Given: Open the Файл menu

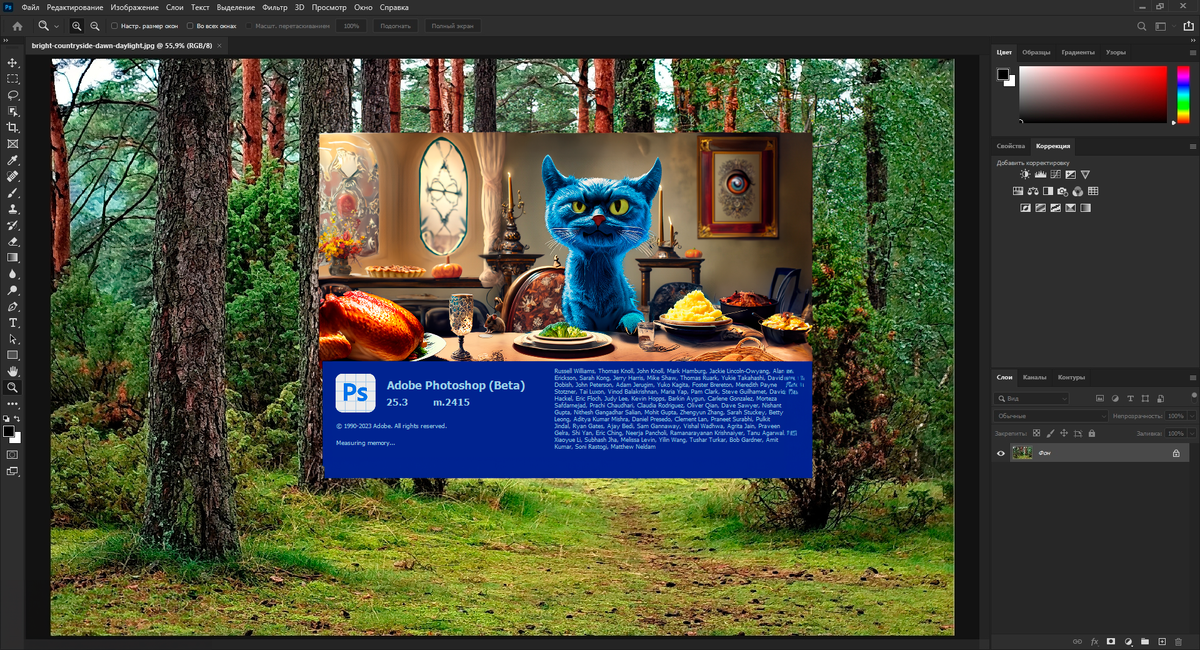Looking at the screenshot, I should tap(30, 7).
